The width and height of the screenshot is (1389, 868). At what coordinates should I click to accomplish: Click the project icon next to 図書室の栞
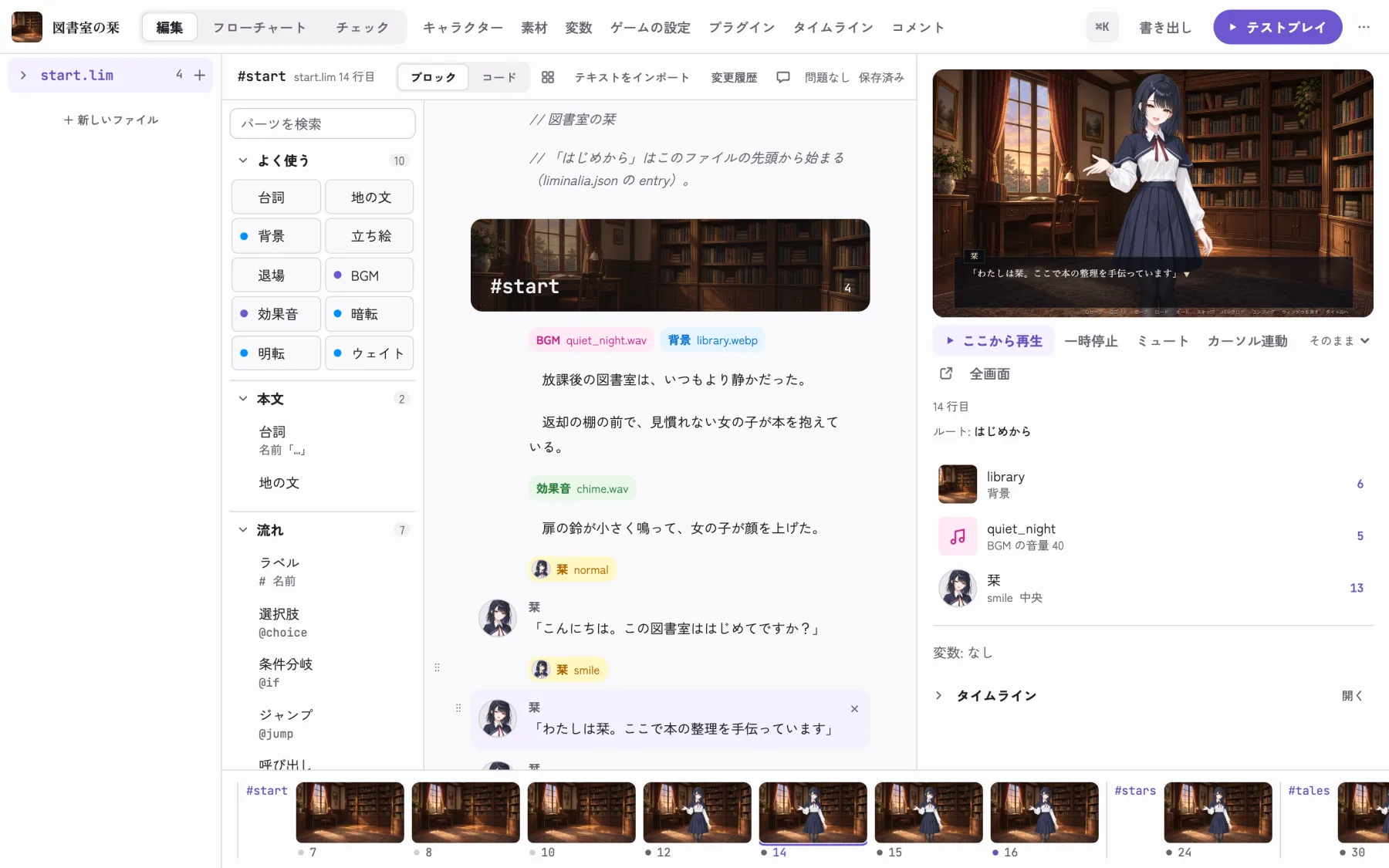click(27, 27)
